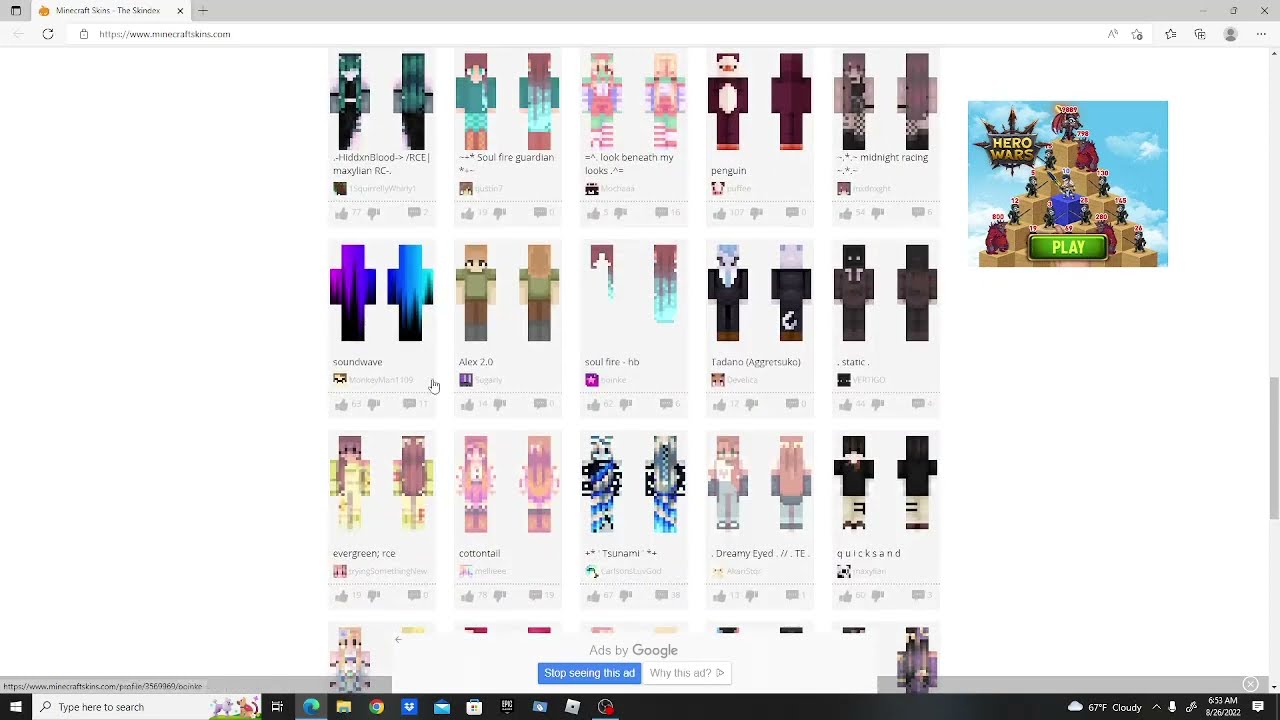Open MonkeyMan1109 author profile
This screenshot has width=1280, height=720.
[381, 380]
